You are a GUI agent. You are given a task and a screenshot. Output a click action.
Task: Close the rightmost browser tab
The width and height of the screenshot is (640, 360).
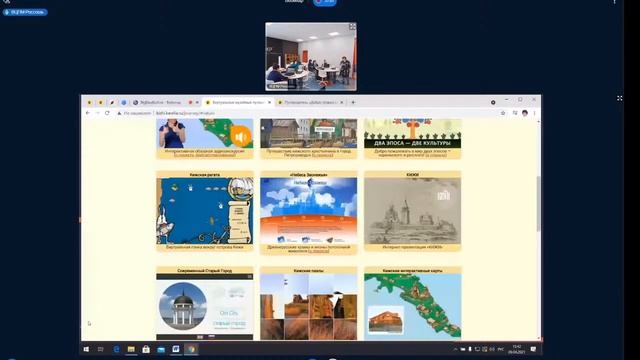tap(342, 102)
